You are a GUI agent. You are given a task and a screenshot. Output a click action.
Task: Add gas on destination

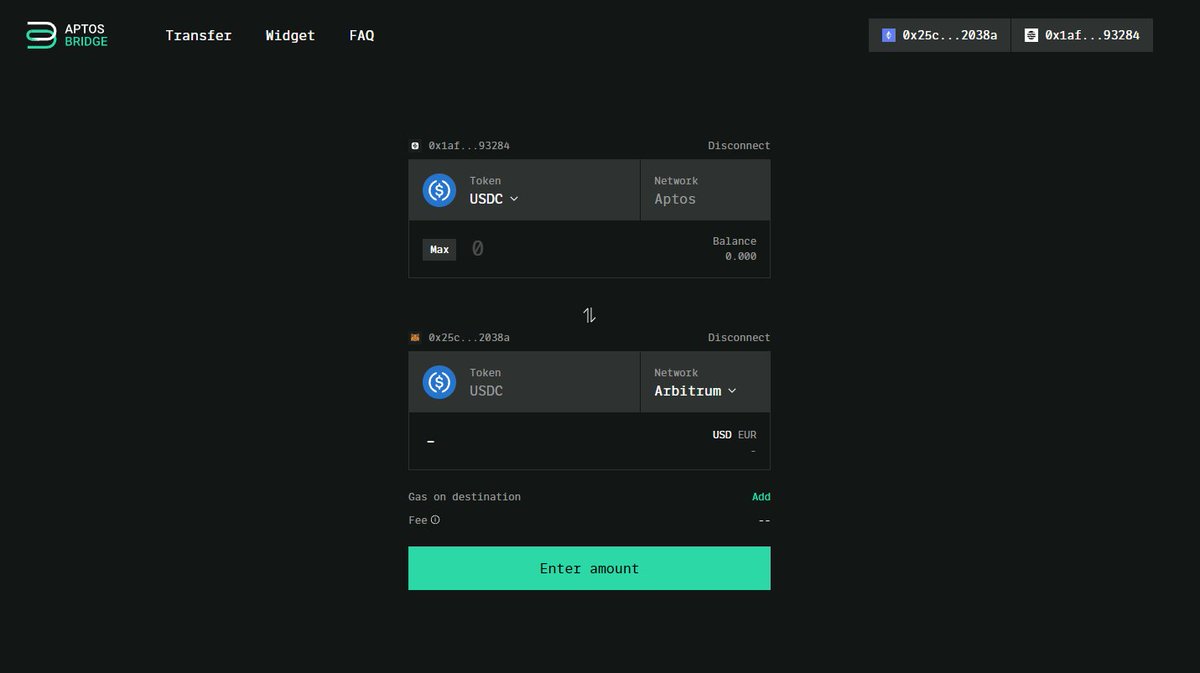pos(761,497)
